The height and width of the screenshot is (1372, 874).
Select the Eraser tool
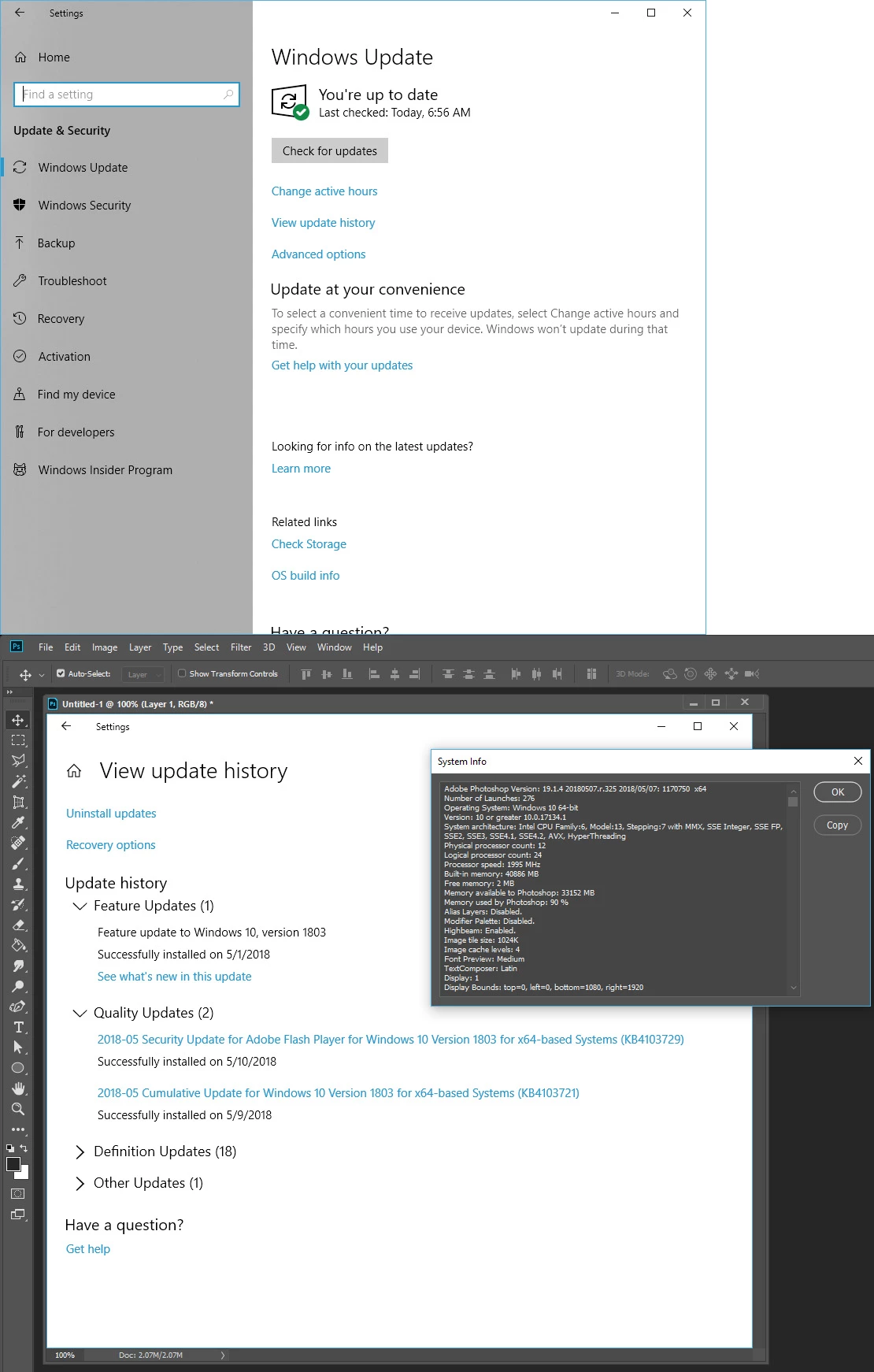coord(18,925)
